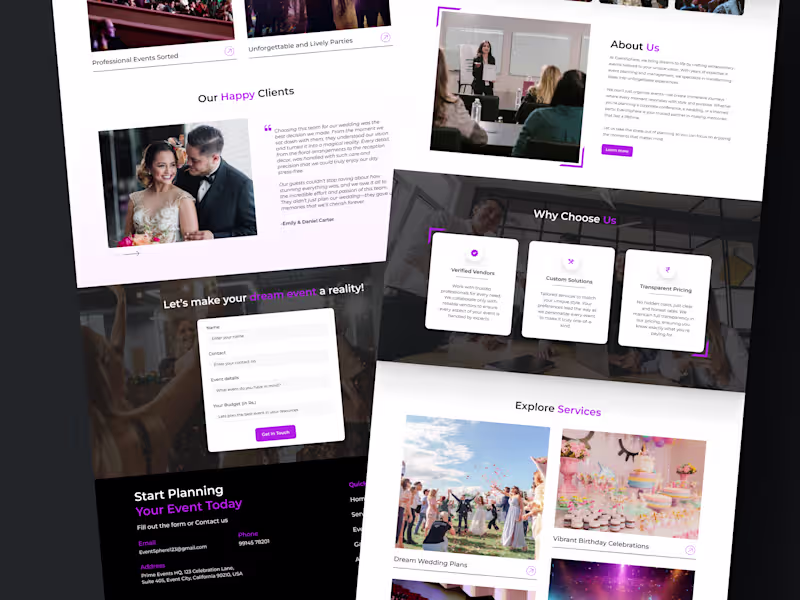Click the quotation mark icon above the testimonial

click(x=266, y=128)
